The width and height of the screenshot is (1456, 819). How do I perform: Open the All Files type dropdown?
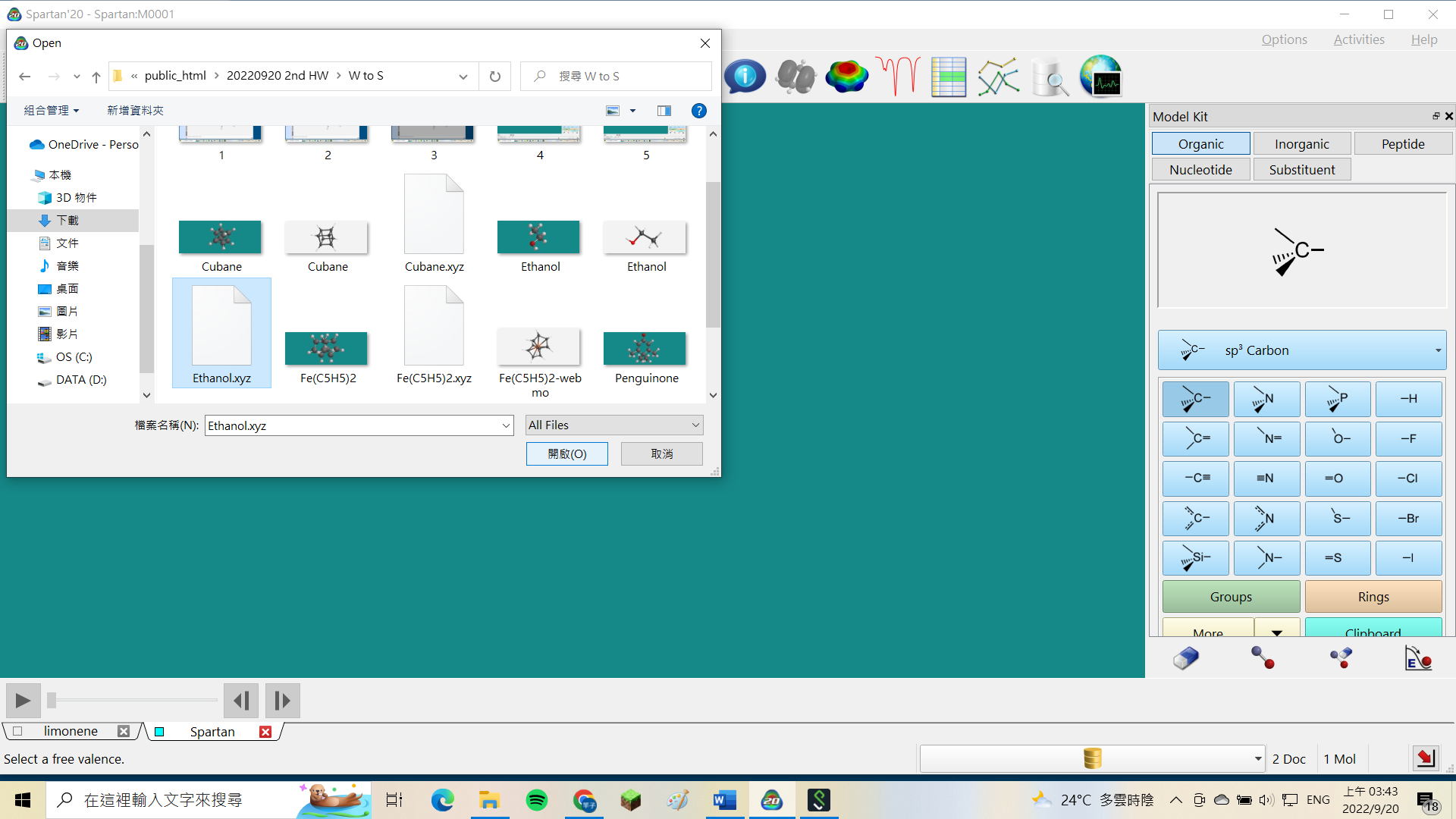(614, 425)
